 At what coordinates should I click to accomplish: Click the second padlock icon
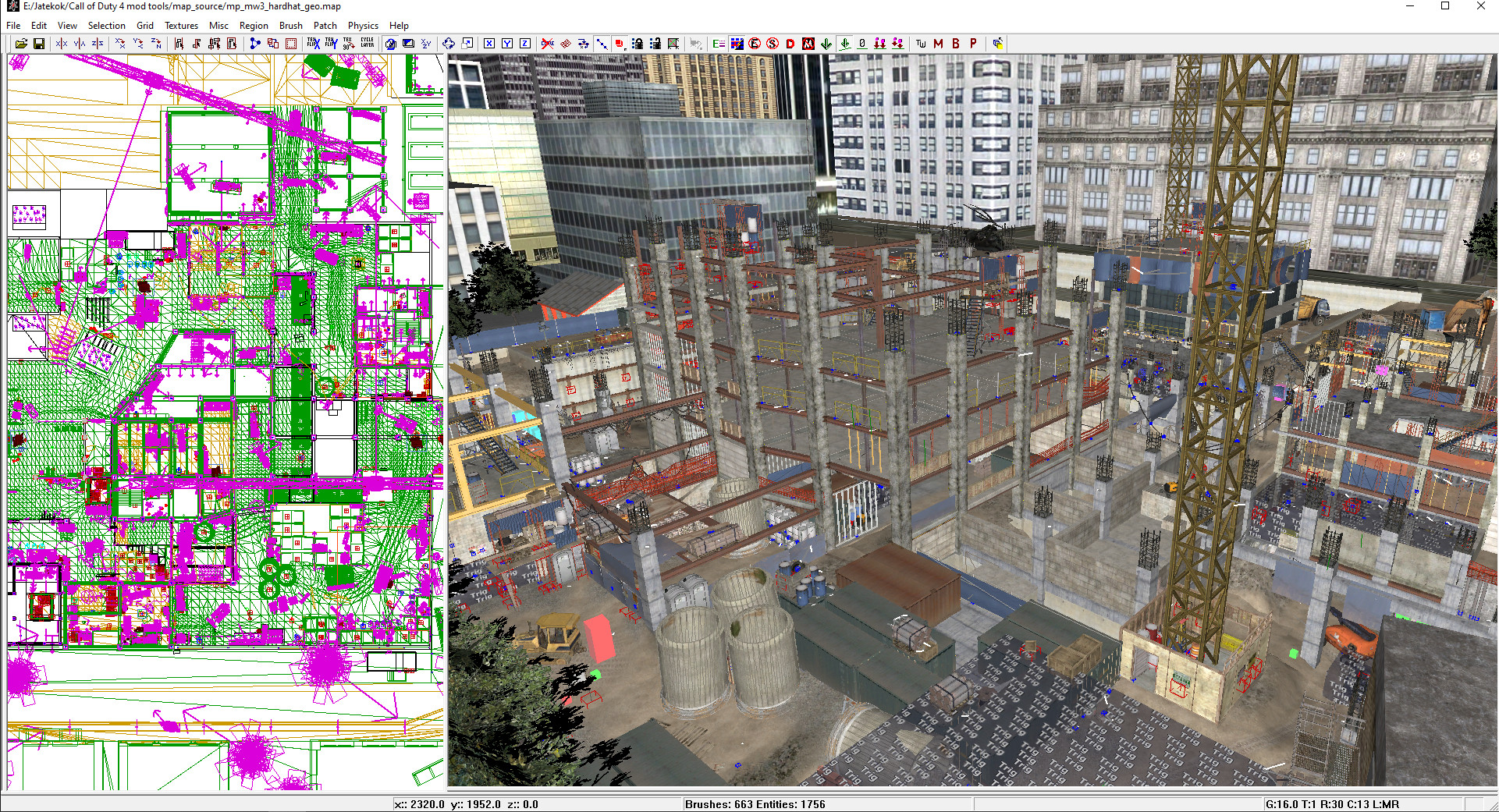coord(655,44)
